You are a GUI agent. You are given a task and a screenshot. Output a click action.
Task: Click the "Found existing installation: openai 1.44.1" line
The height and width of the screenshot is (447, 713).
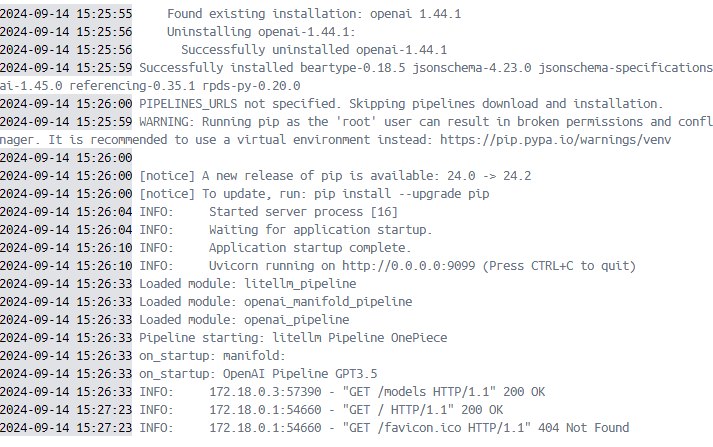pos(314,14)
